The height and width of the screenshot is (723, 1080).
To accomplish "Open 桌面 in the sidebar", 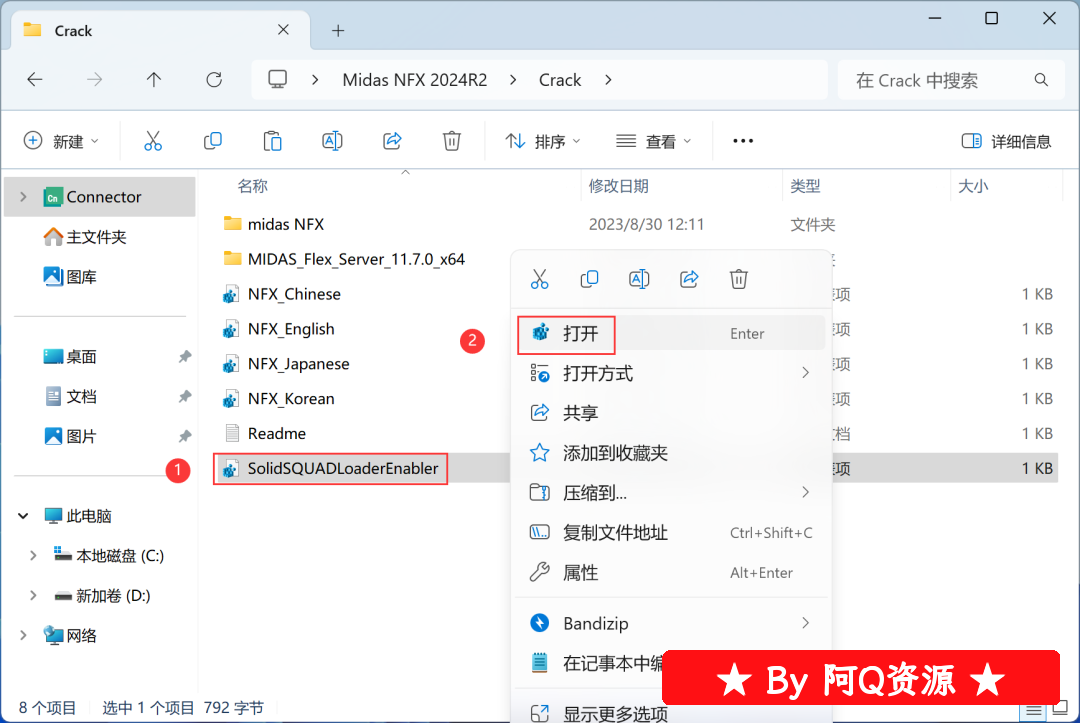I will click(x=81, y=357).
